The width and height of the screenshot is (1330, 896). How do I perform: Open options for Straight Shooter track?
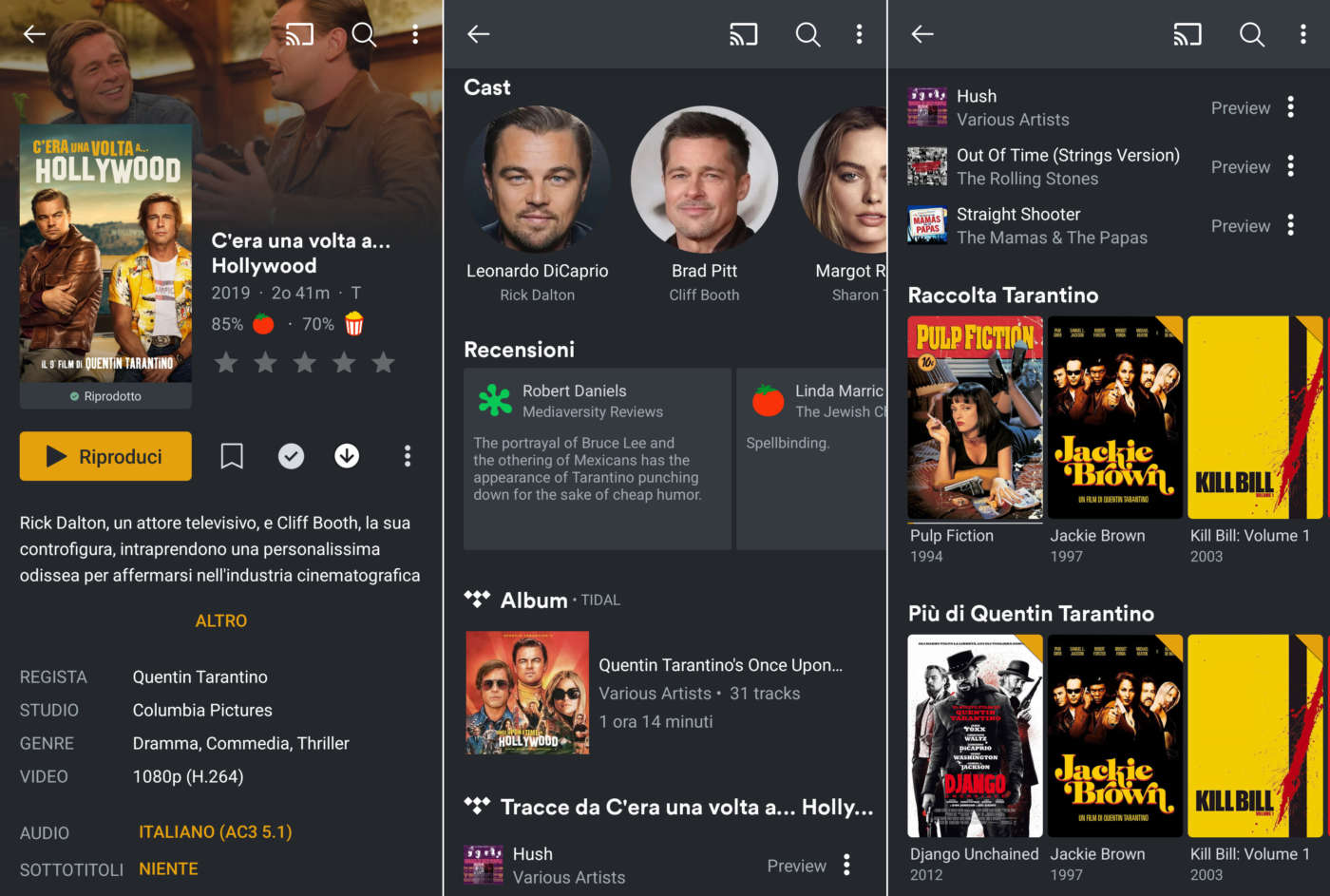pos(1290,225)
